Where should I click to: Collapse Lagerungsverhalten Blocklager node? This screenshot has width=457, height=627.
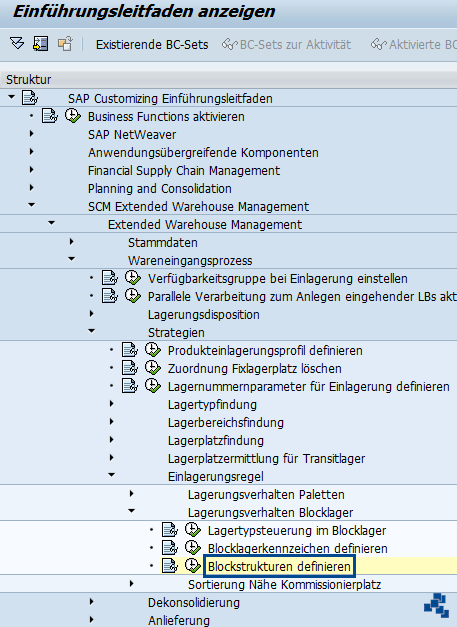tap(132, 511)
